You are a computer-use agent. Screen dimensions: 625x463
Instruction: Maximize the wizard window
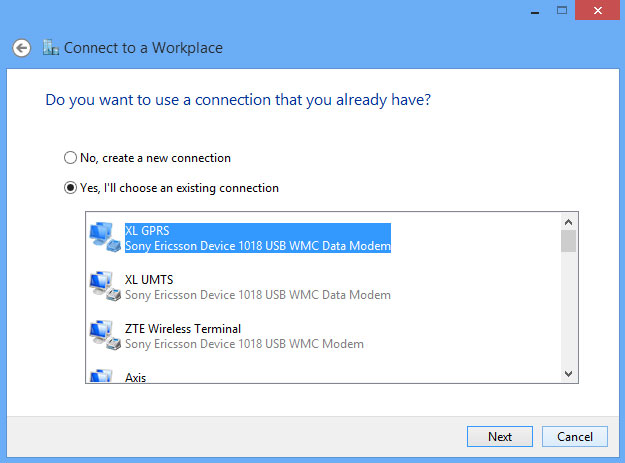562,10
